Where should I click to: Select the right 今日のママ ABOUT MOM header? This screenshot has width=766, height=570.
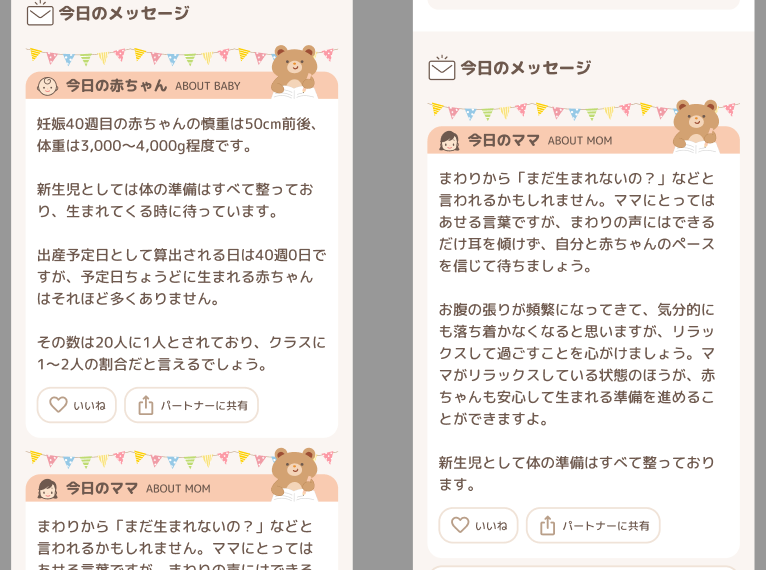pos(583,140)
